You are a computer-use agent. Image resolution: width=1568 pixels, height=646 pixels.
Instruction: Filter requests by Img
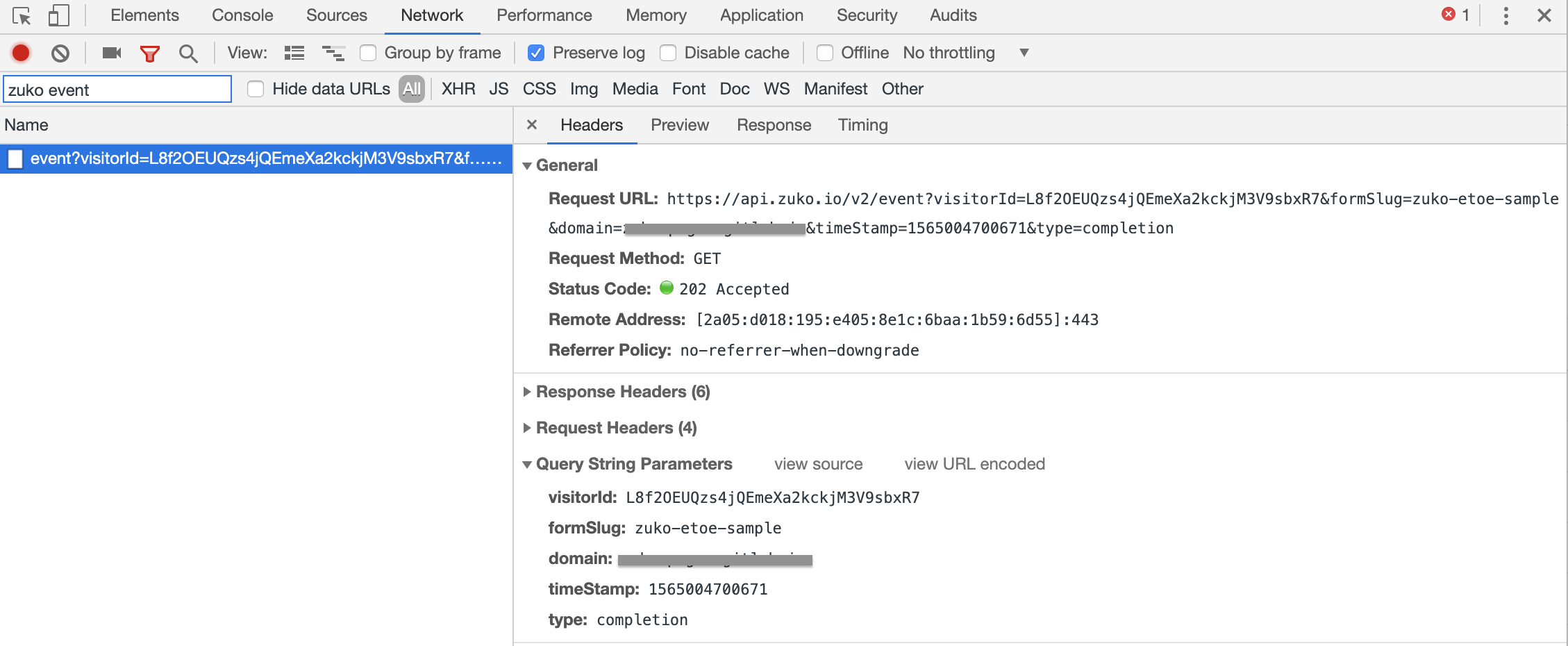coord(584,89)
